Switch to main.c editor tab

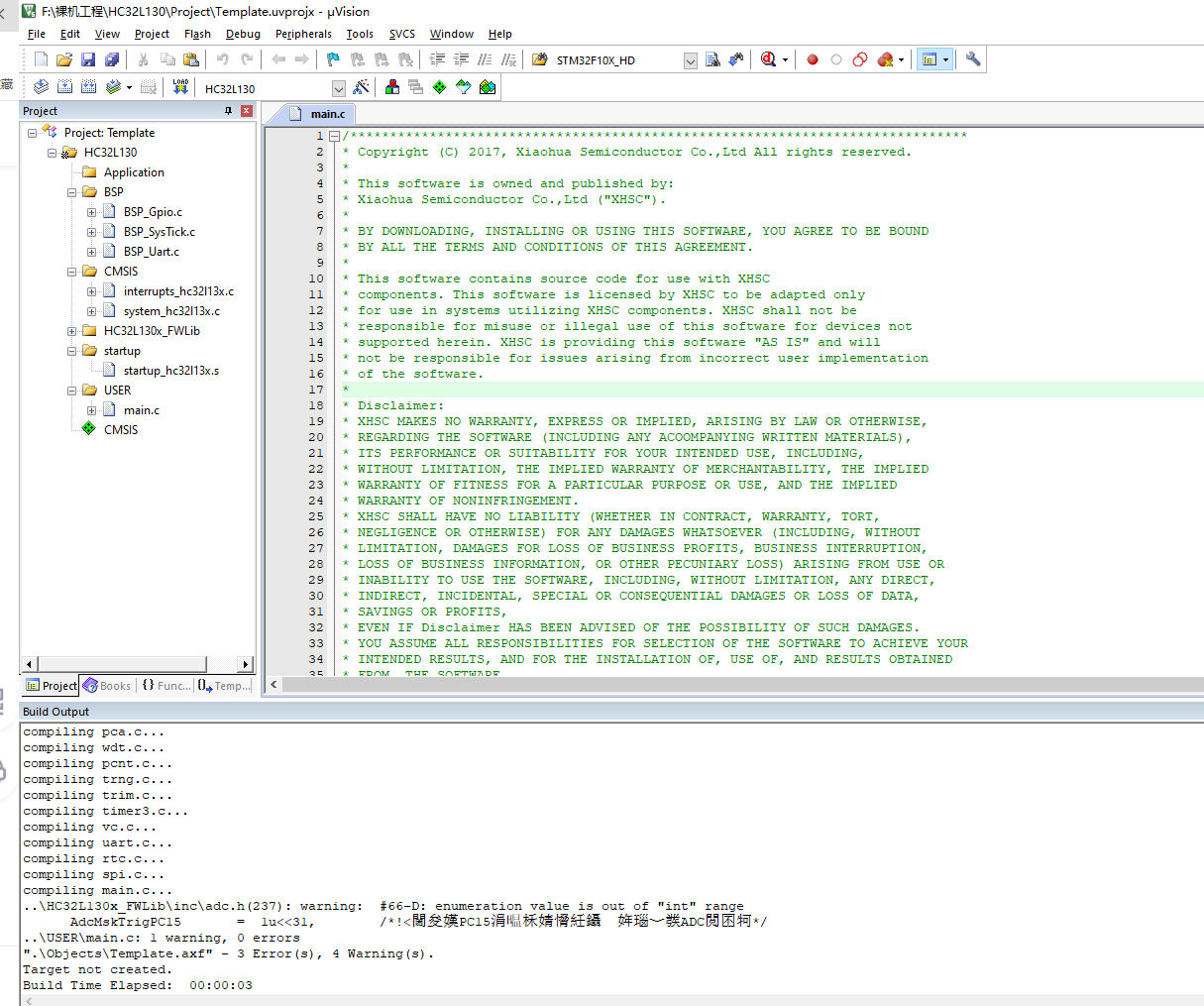[317, 114]
